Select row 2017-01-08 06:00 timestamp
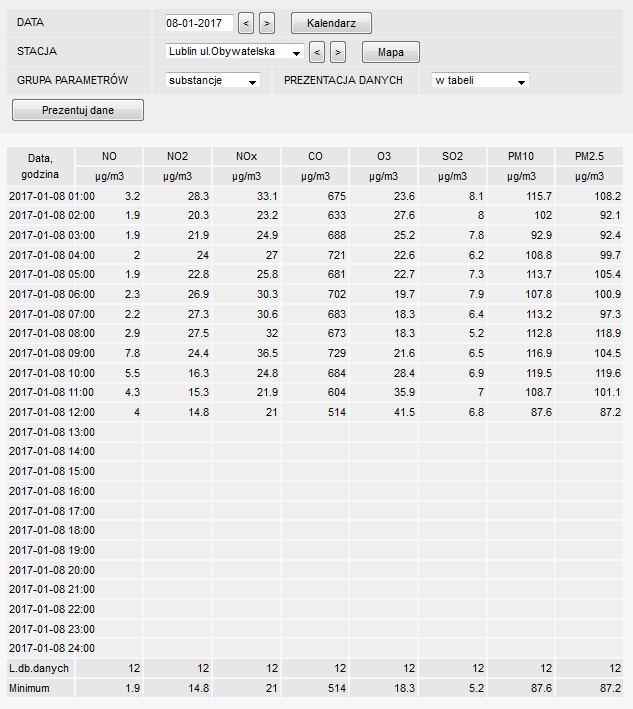Screen dimensions: 633x709 pos(52,294)
